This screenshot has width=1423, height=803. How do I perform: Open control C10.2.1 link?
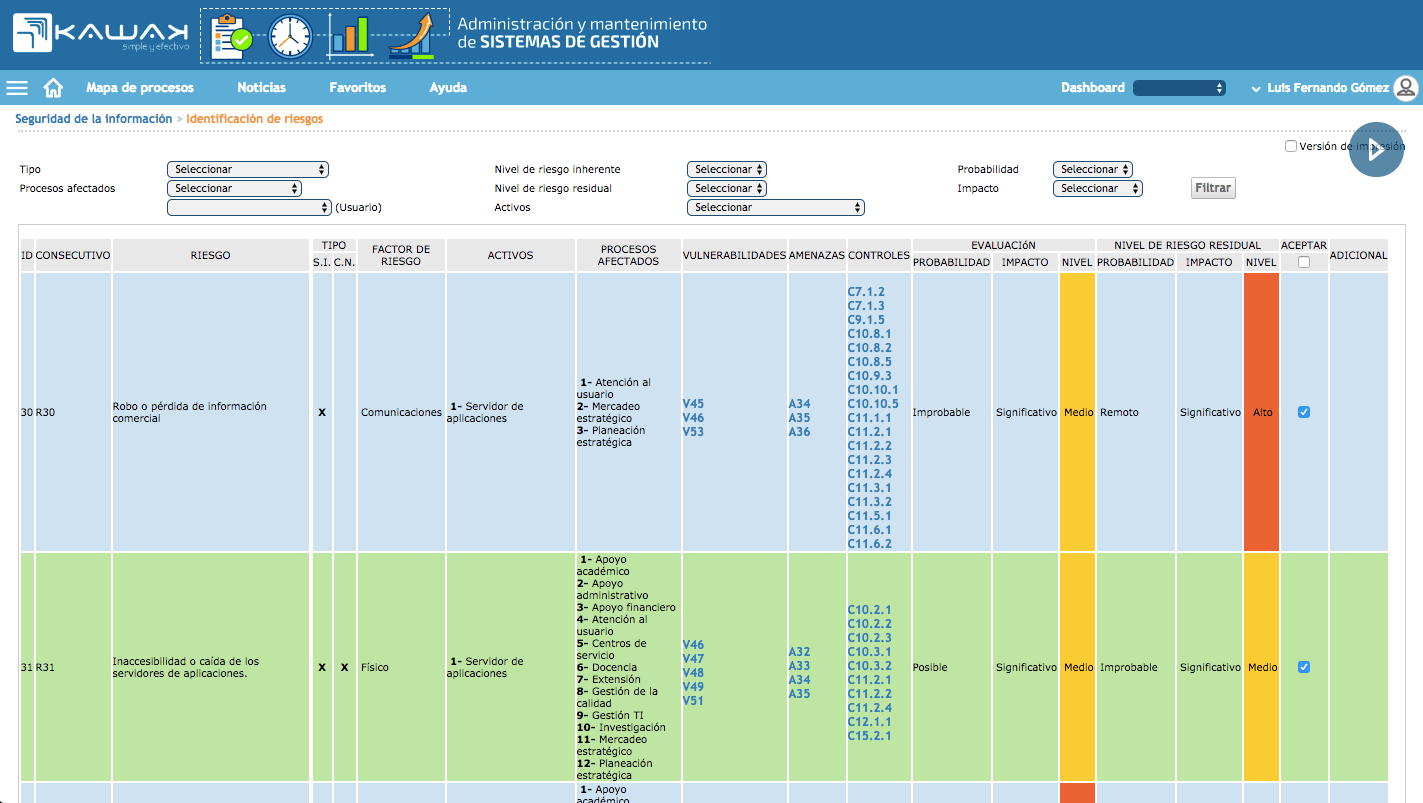[x=870, y=610]
